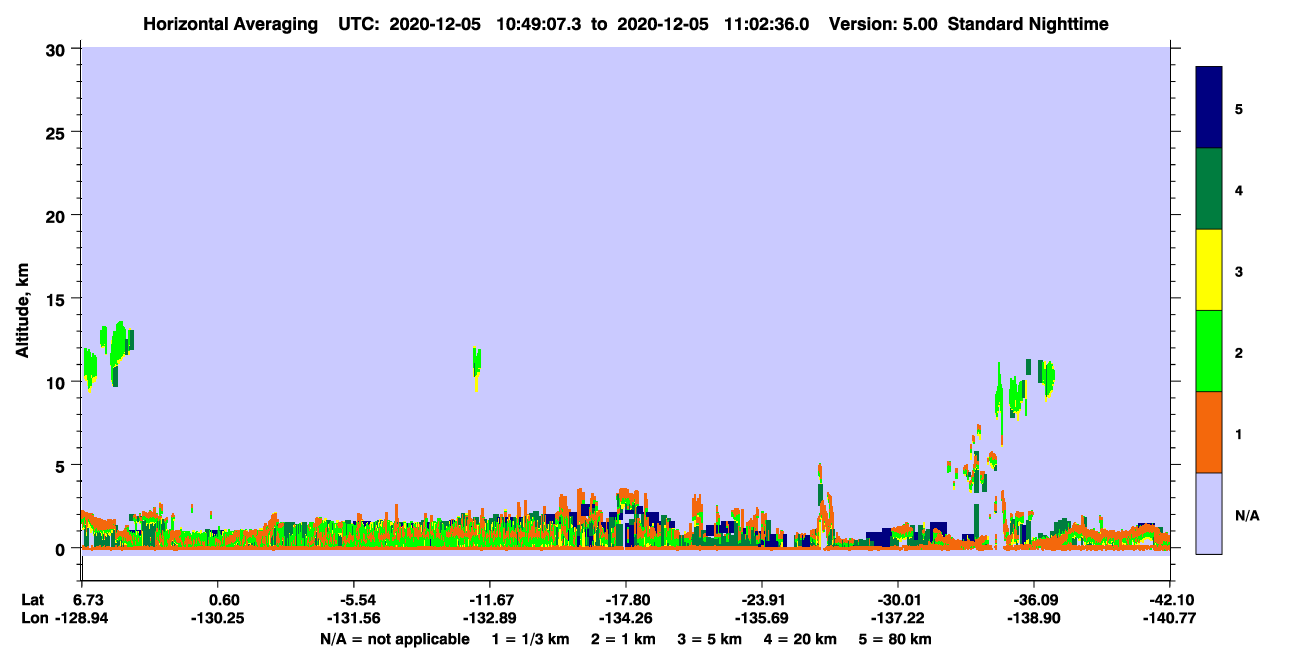Click the 'Lat' row label
Image resolution: width=1300 pixels, height=667 pixels.
point(32,600)
